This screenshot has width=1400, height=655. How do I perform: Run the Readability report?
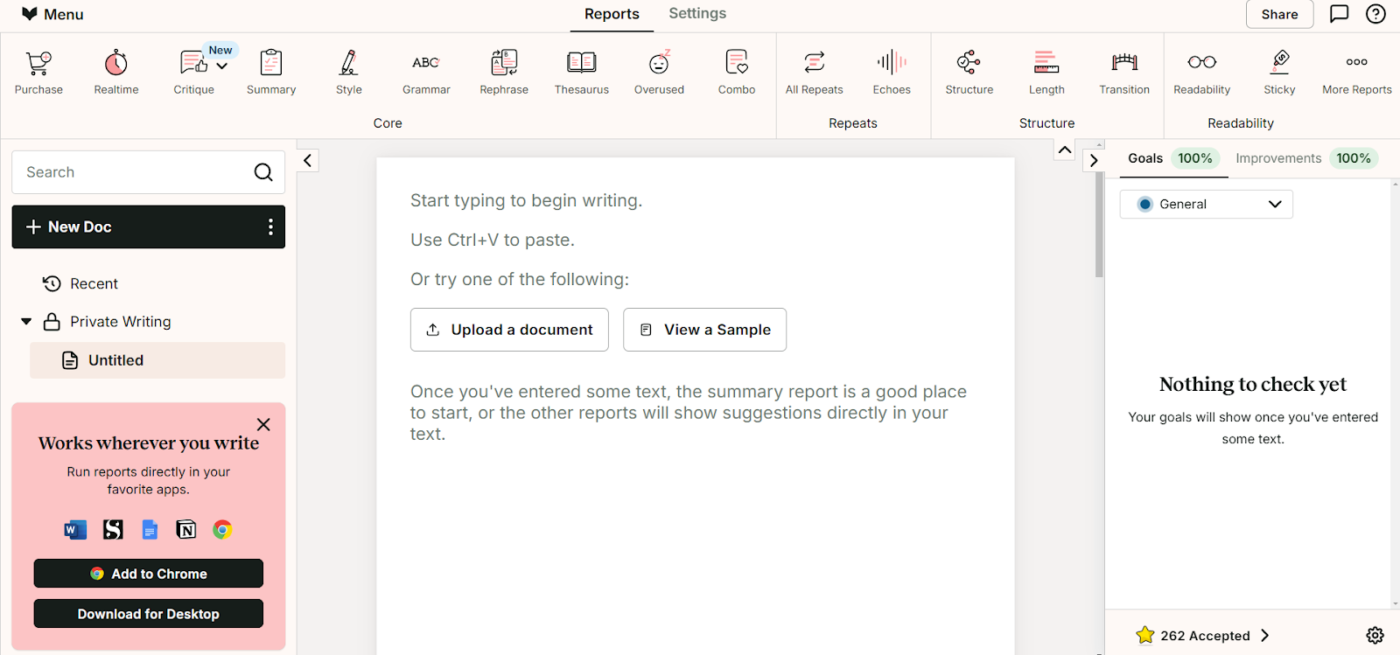tap(1201, 68)
